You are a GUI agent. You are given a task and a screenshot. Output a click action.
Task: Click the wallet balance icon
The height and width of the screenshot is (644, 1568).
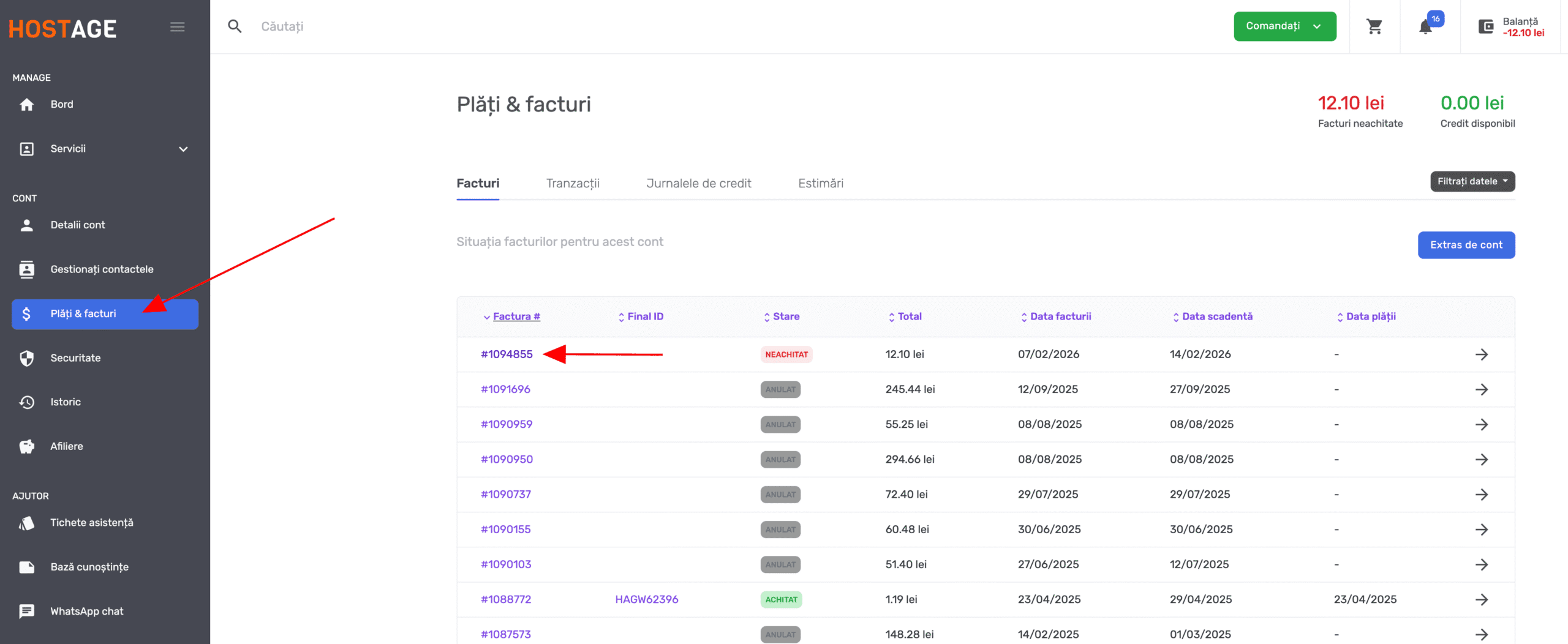click(x=1485, y=27)
